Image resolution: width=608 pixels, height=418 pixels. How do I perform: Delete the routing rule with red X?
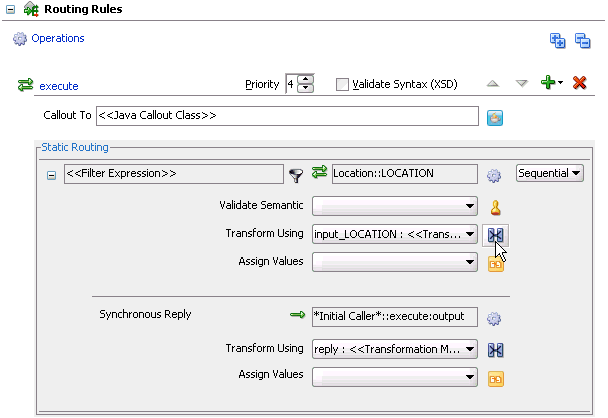[x=579, y=83]
